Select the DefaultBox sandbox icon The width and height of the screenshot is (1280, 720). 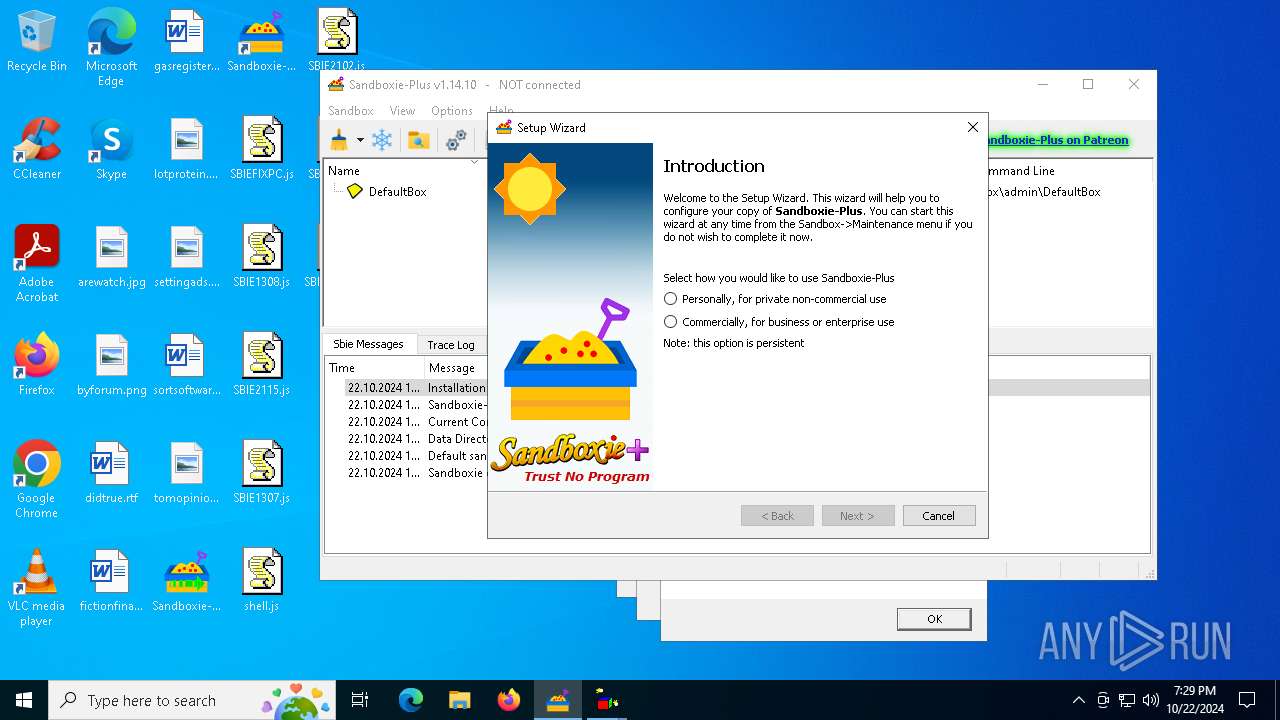coord(355,191)
